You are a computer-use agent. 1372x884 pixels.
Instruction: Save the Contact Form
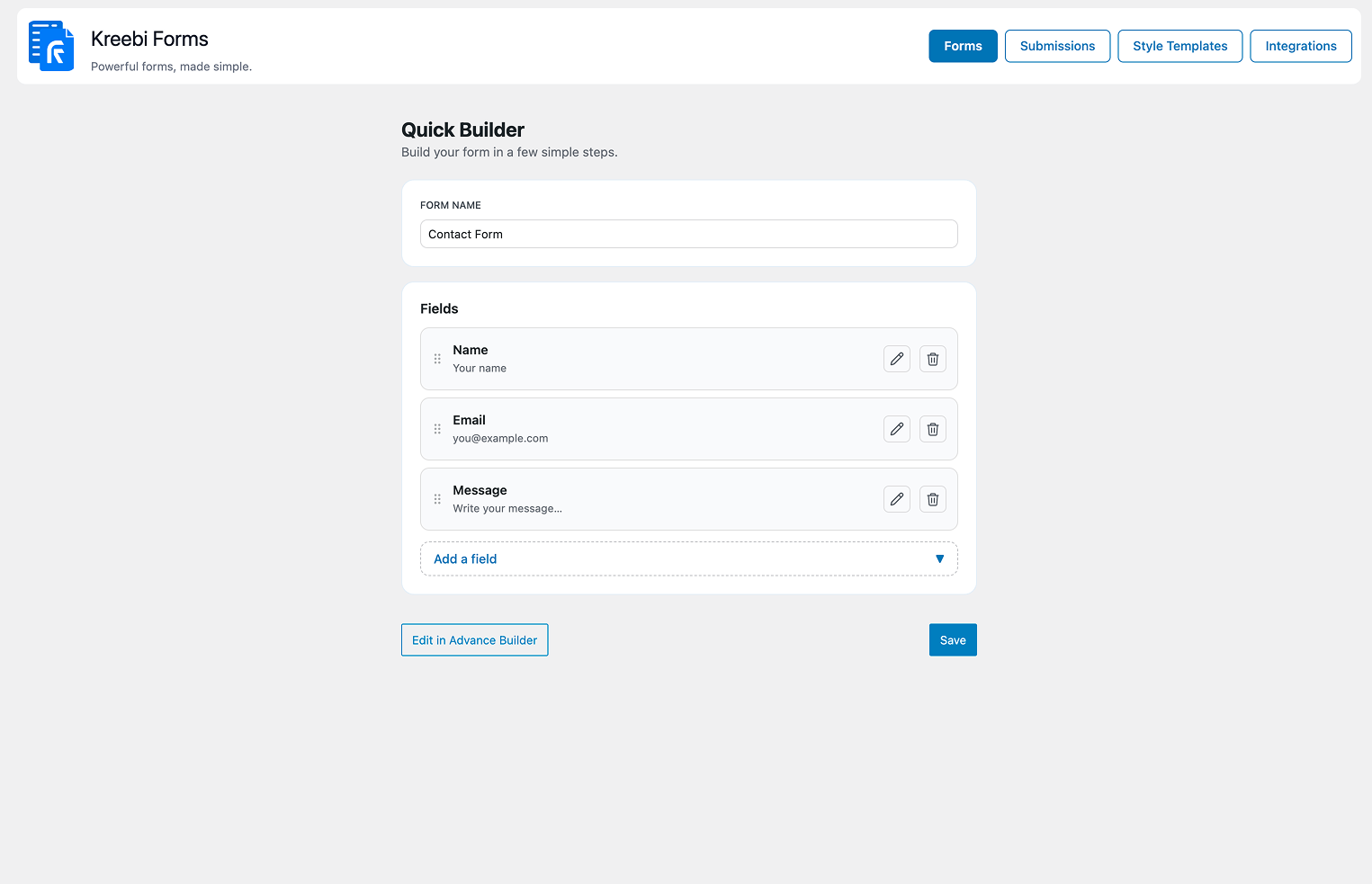953,639
